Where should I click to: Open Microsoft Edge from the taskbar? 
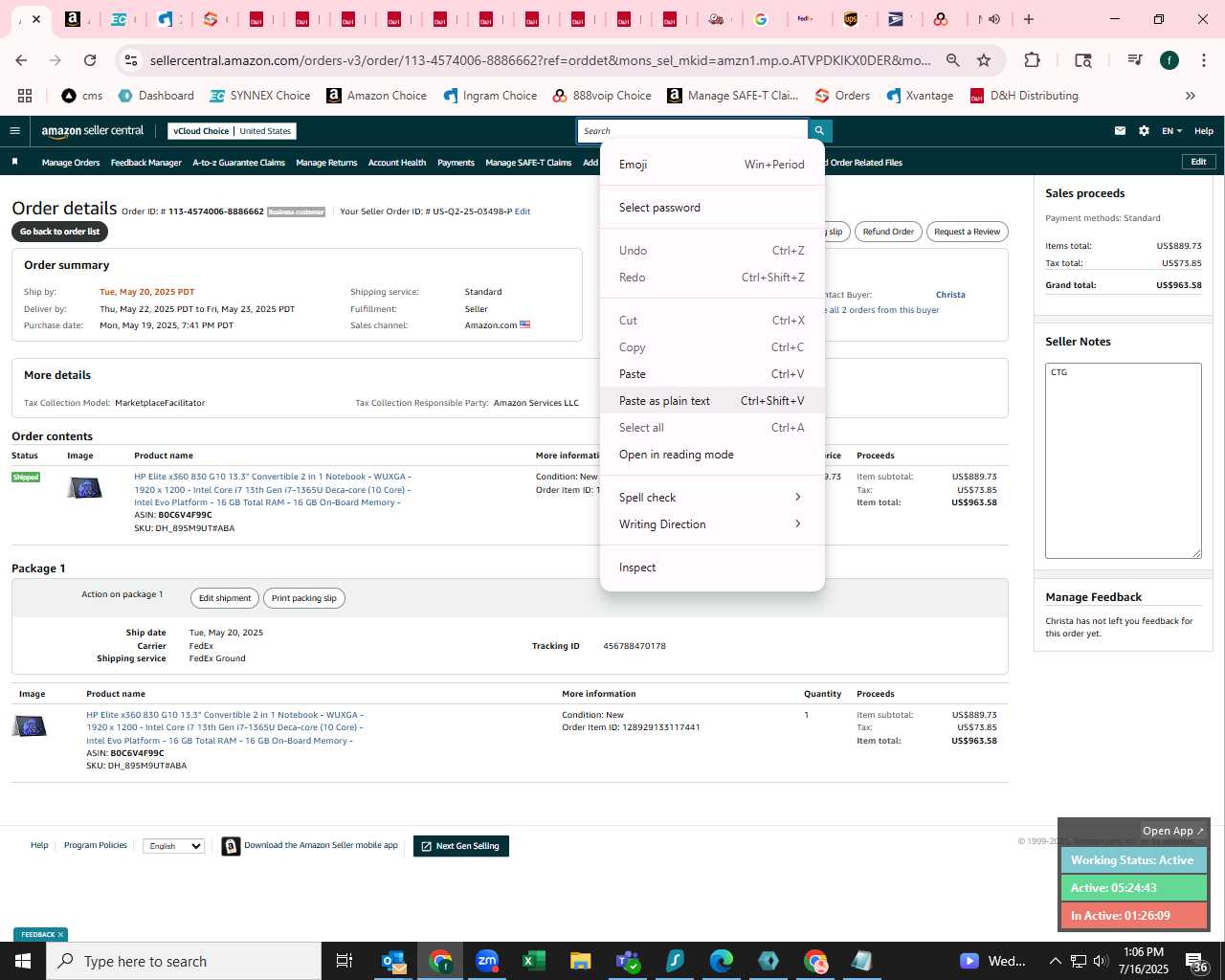pyautogui.click(x=721, y=961)
